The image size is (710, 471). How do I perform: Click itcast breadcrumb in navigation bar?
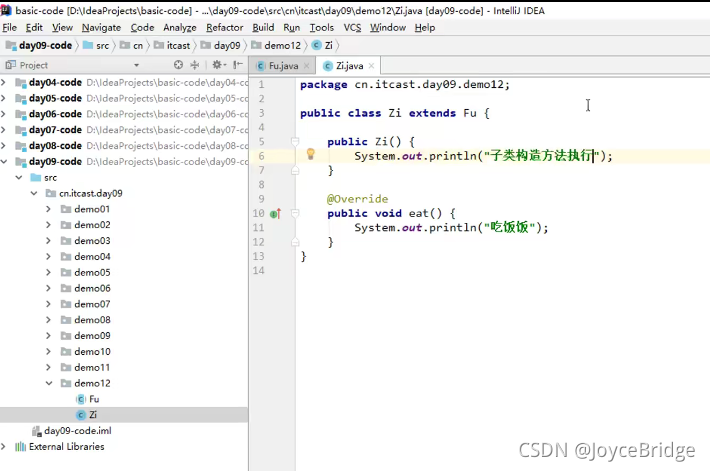coord(173,46)
